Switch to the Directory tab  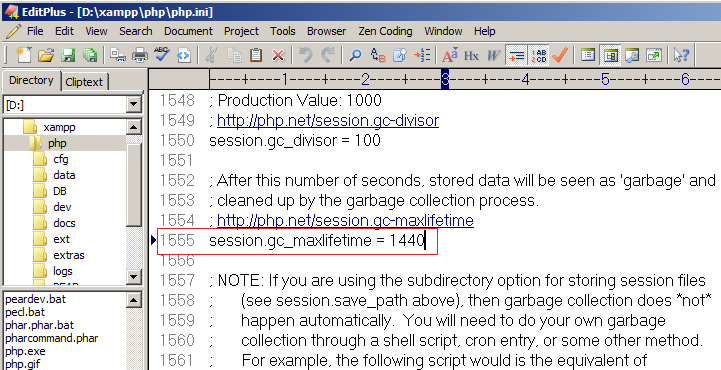tap(31, 80)
